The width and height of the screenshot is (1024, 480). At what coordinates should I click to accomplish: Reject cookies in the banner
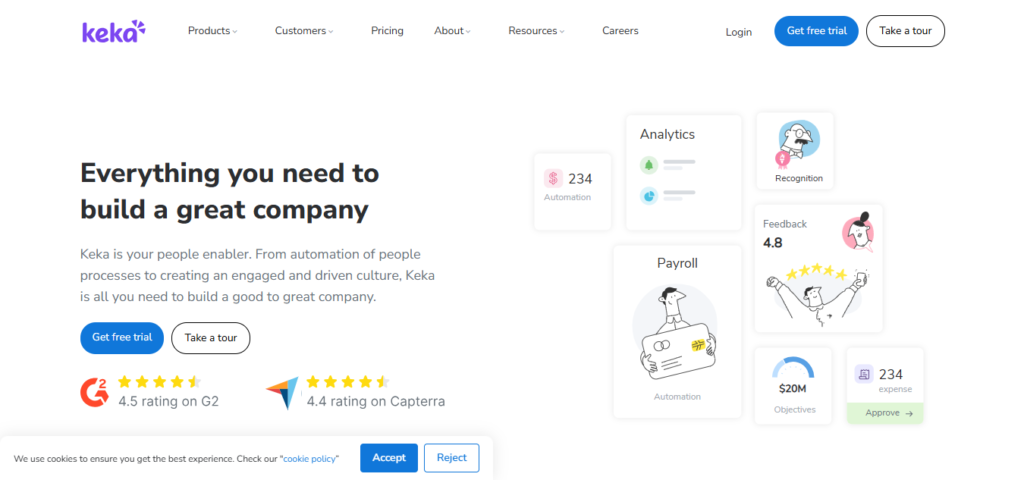pos(451,458)
